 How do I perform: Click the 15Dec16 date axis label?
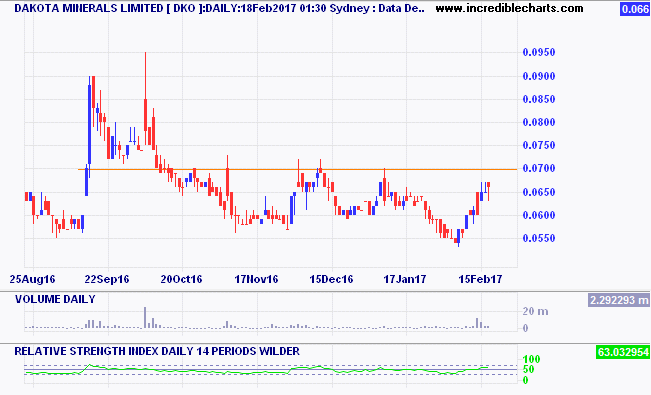(x=331, y=279)
